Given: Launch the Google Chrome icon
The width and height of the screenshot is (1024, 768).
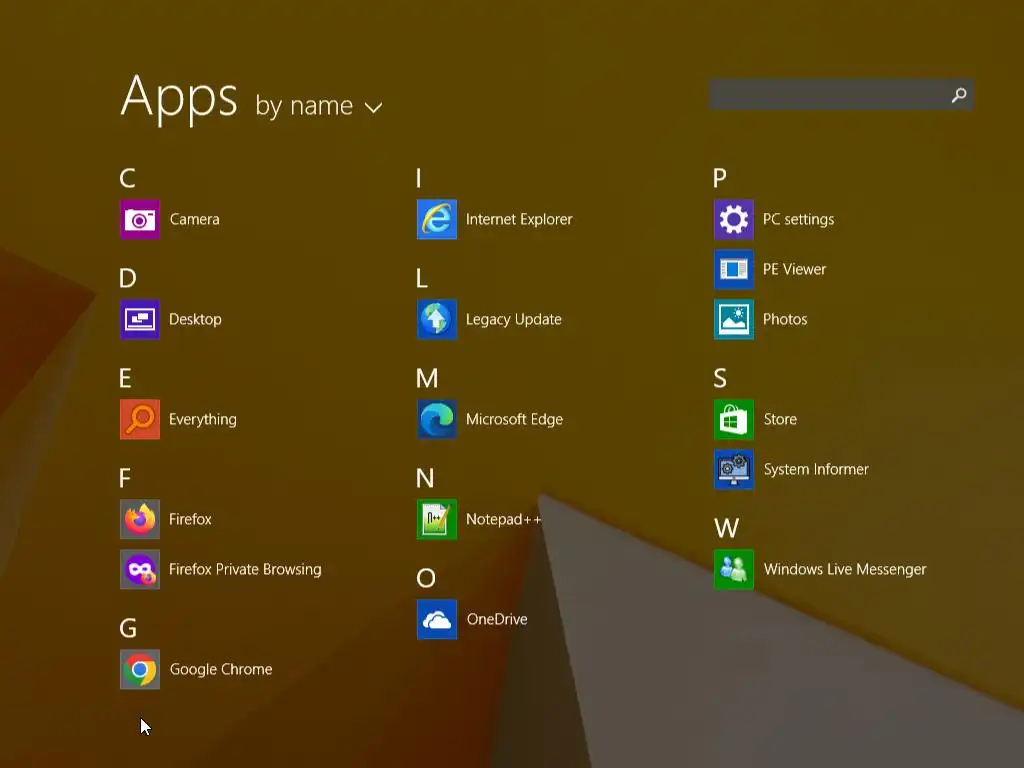Looking at the screenshot, I should [x=140, y=669].
